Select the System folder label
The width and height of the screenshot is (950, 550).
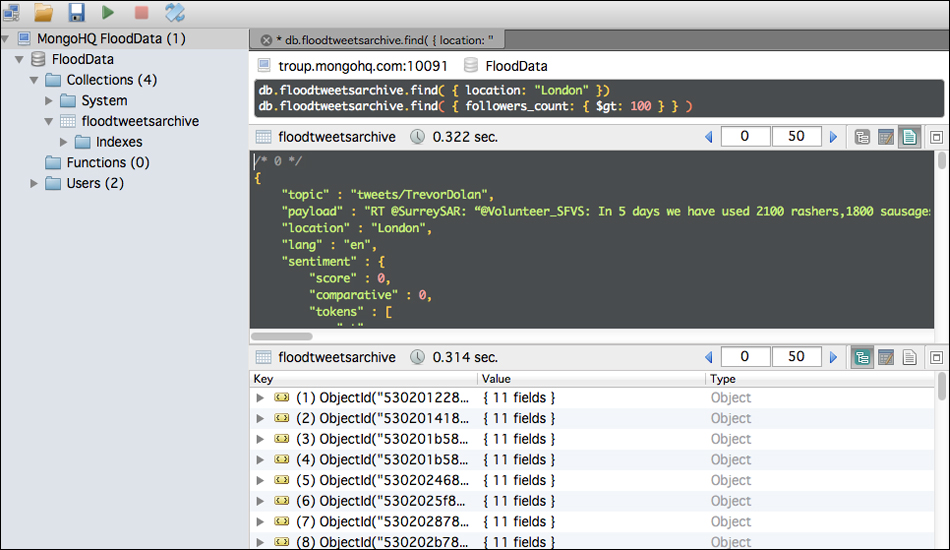coord(104,101)
